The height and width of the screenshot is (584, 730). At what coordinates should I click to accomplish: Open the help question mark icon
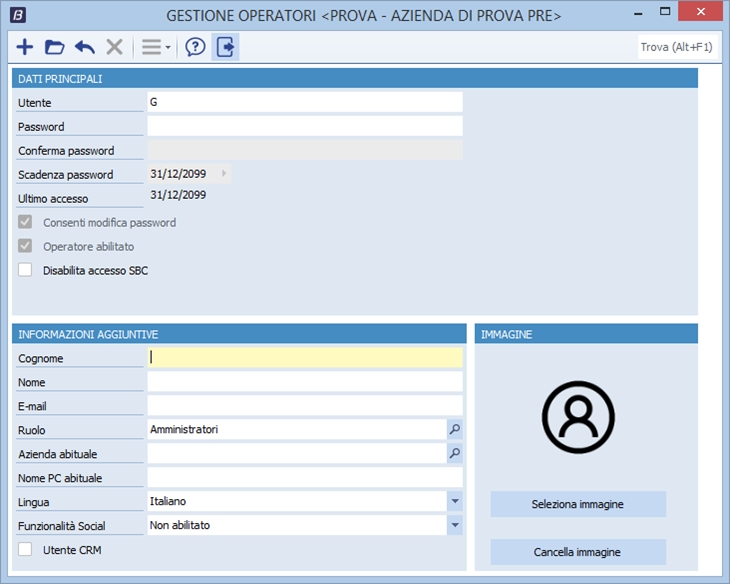[196, 47]
